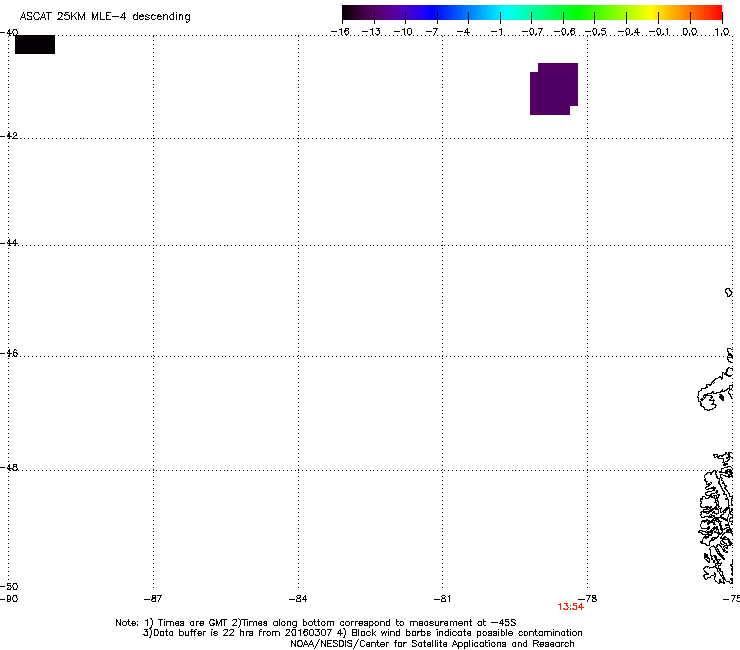Click the 'Times are GMT' note line

point(316,623)
